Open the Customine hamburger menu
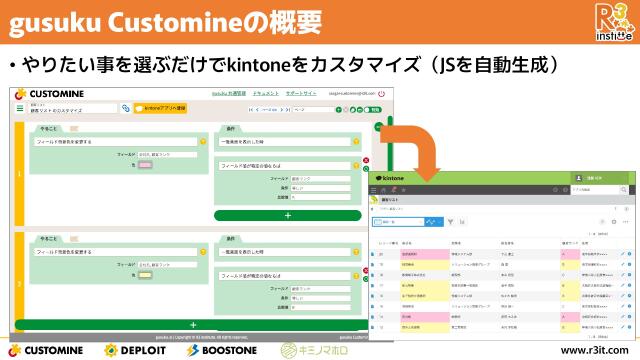640x360 pixels. tap(20, 109)
